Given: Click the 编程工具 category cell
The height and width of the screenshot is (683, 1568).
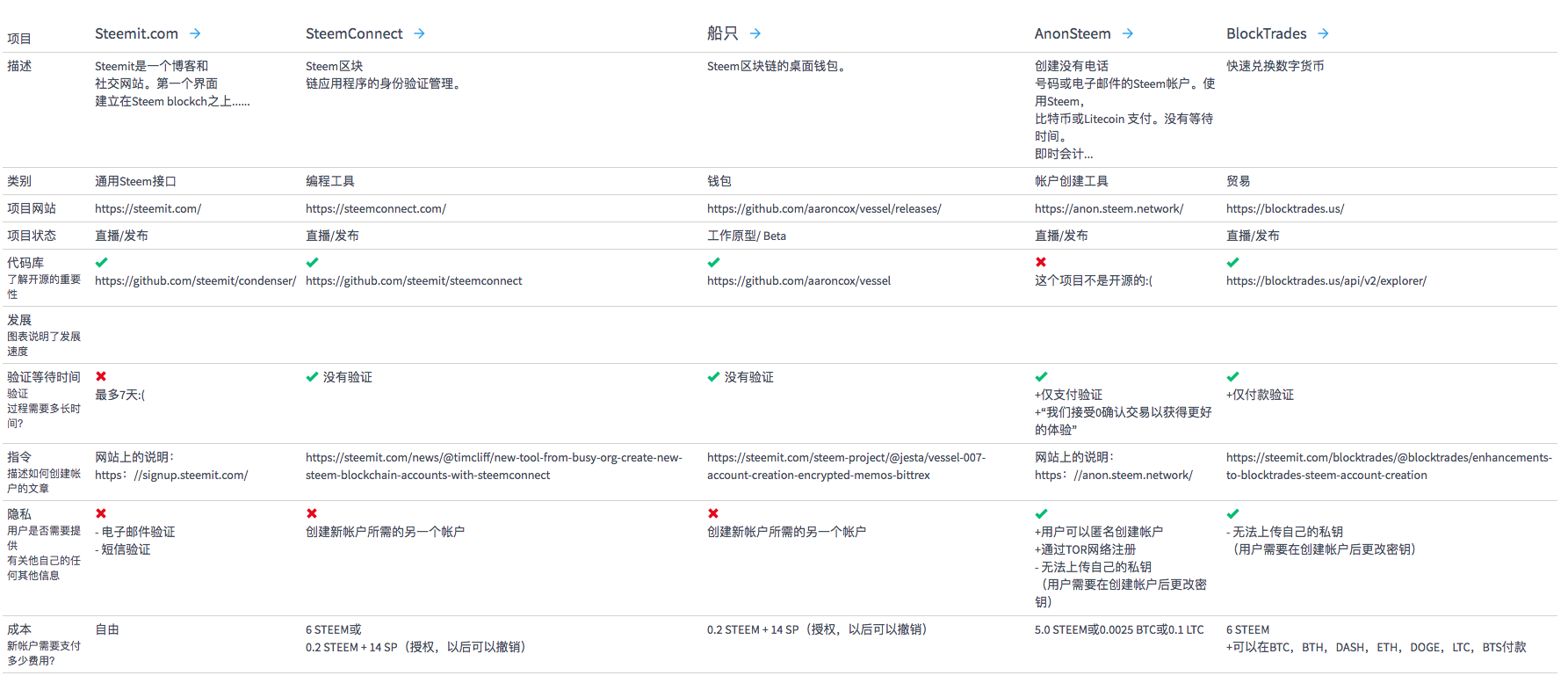Looking at the screenshot, I should pyautogui.click(x=330, y=181).
